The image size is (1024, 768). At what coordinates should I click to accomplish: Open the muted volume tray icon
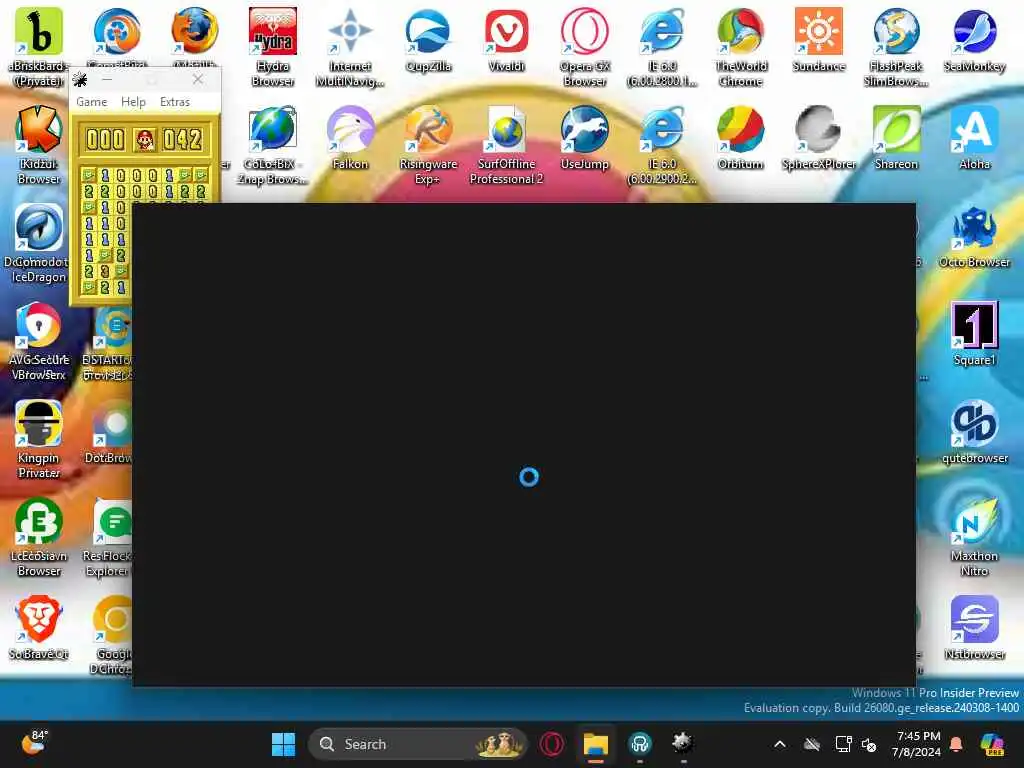869,744
